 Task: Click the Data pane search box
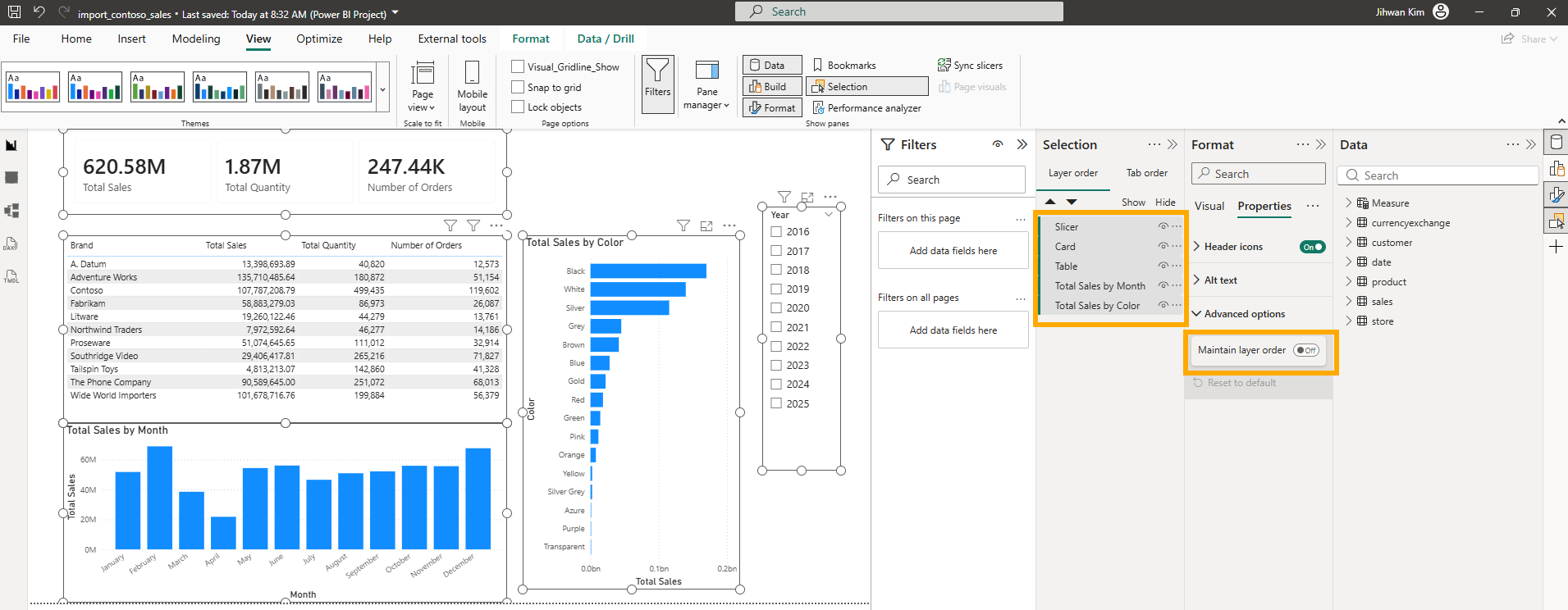pyautogui.click(x=1438, y=175)
